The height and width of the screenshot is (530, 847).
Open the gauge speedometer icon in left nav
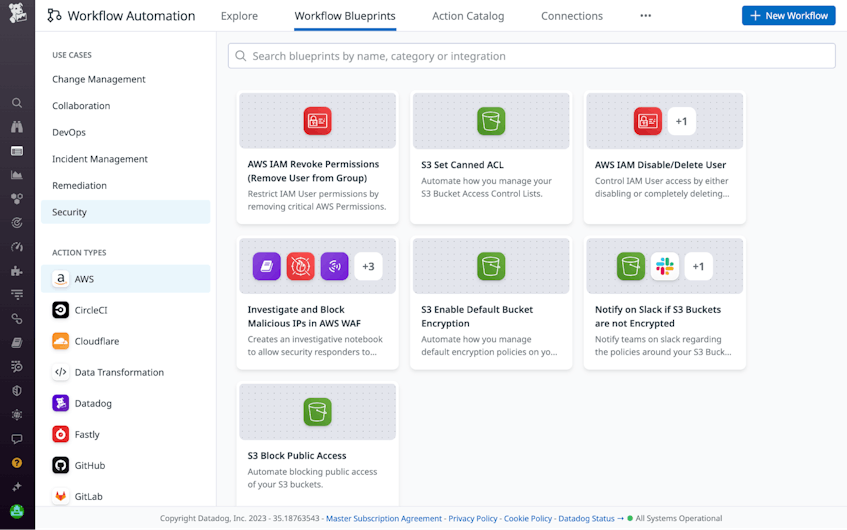click(17, 247)
